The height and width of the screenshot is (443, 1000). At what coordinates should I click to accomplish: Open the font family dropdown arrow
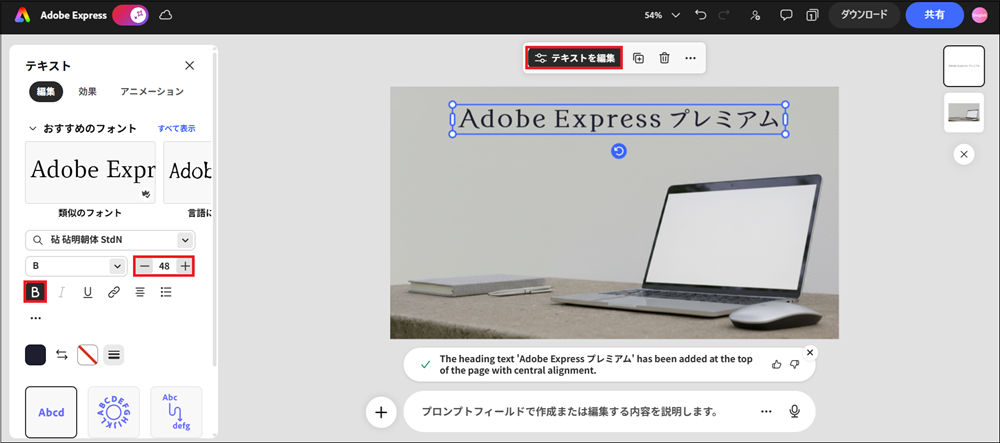click(x=186, y=240)
